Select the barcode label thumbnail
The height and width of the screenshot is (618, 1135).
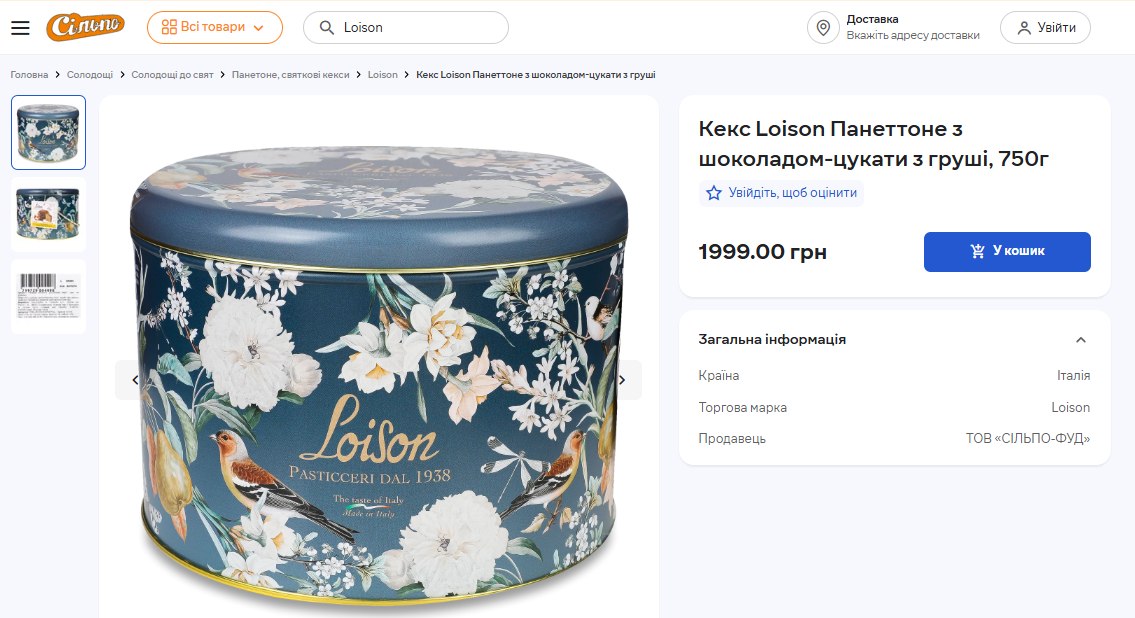point(48,296)
